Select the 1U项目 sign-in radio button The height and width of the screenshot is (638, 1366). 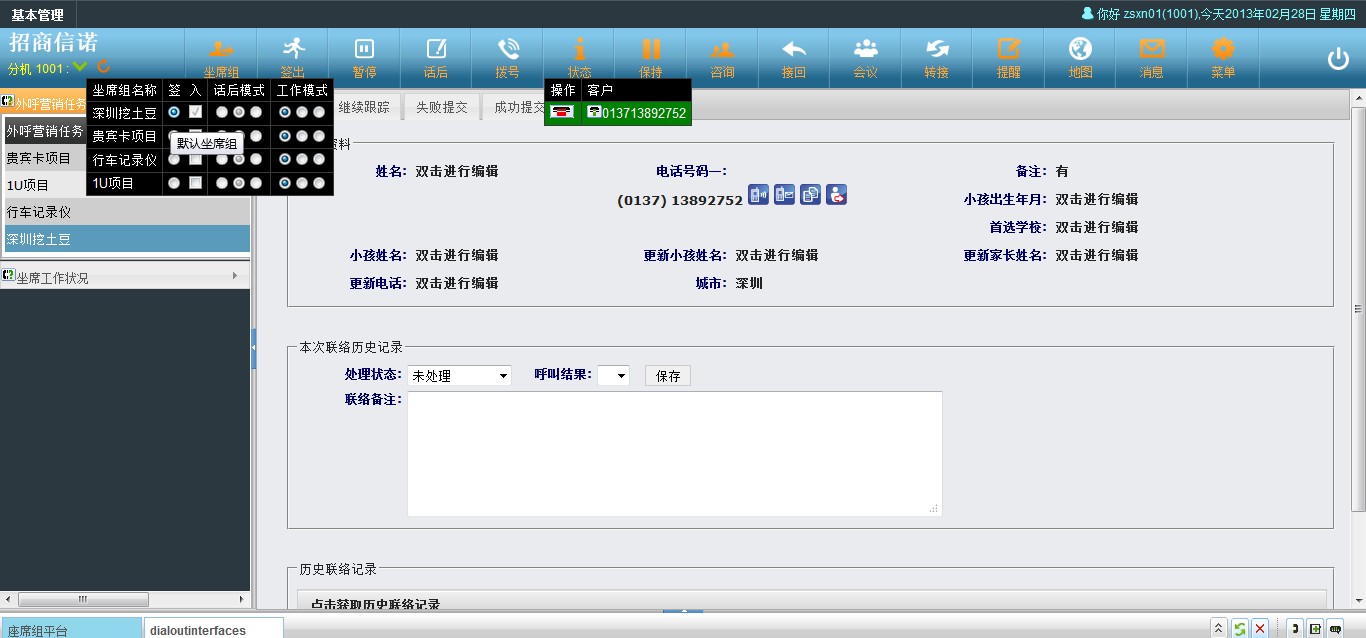coord(174,183)
